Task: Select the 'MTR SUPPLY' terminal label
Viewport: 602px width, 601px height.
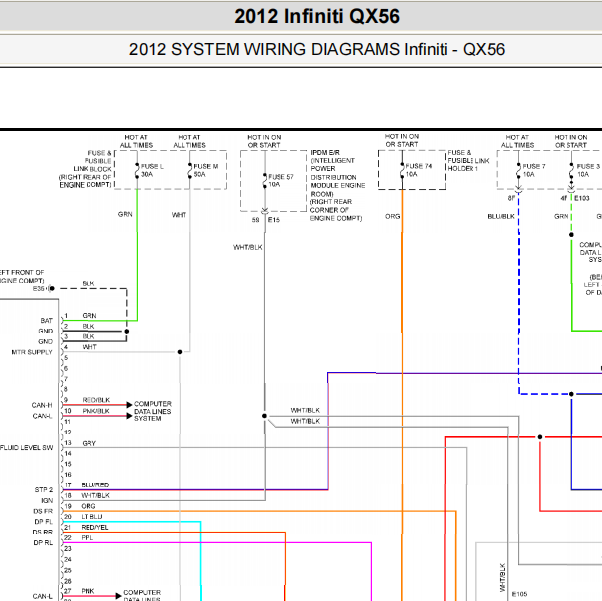Action: pos(32,352)
